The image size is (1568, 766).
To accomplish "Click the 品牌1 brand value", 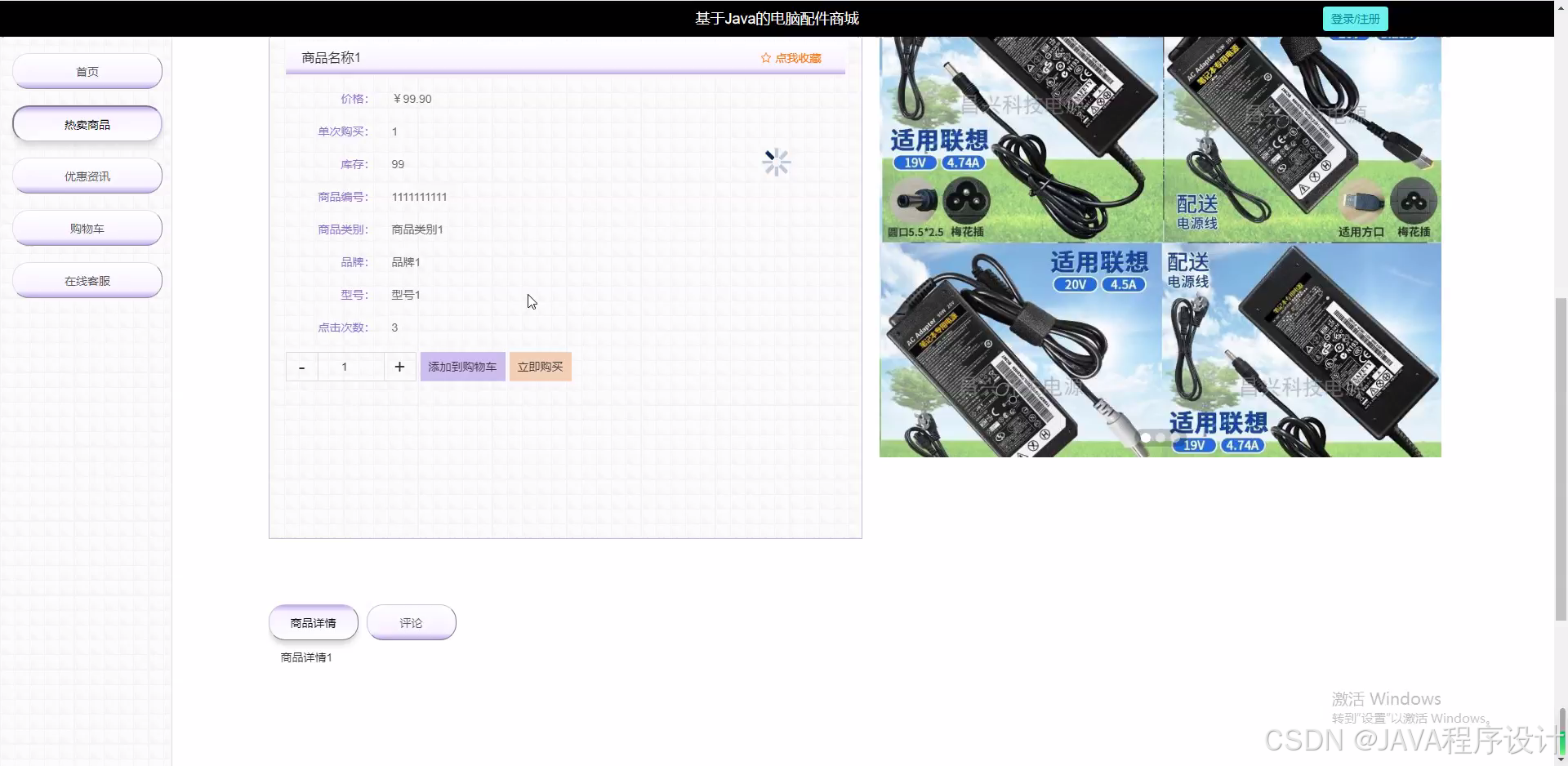I will pyautogui.click(x=406, y=262).
